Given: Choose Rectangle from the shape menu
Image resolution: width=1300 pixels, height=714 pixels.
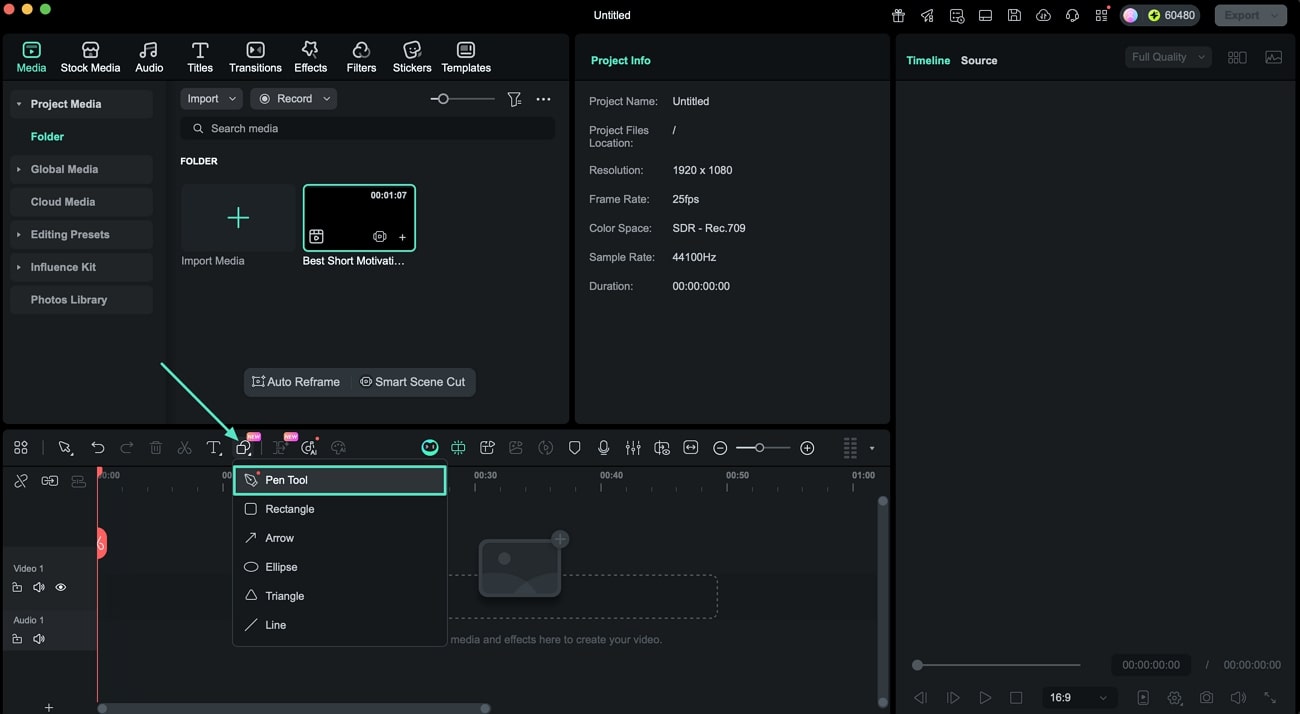Looking at the screenshot, I should 289,509.
